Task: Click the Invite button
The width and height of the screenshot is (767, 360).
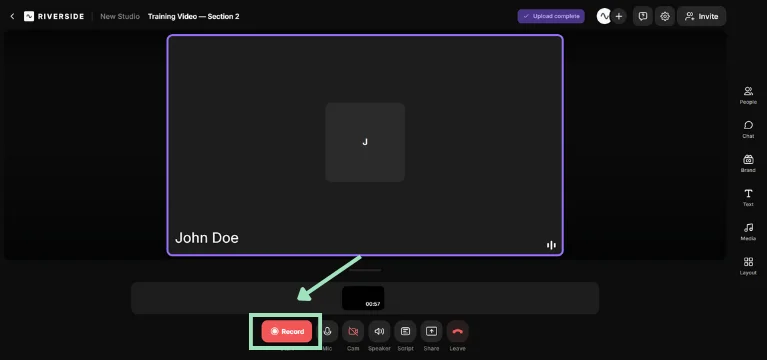Action: click(701, 16)
